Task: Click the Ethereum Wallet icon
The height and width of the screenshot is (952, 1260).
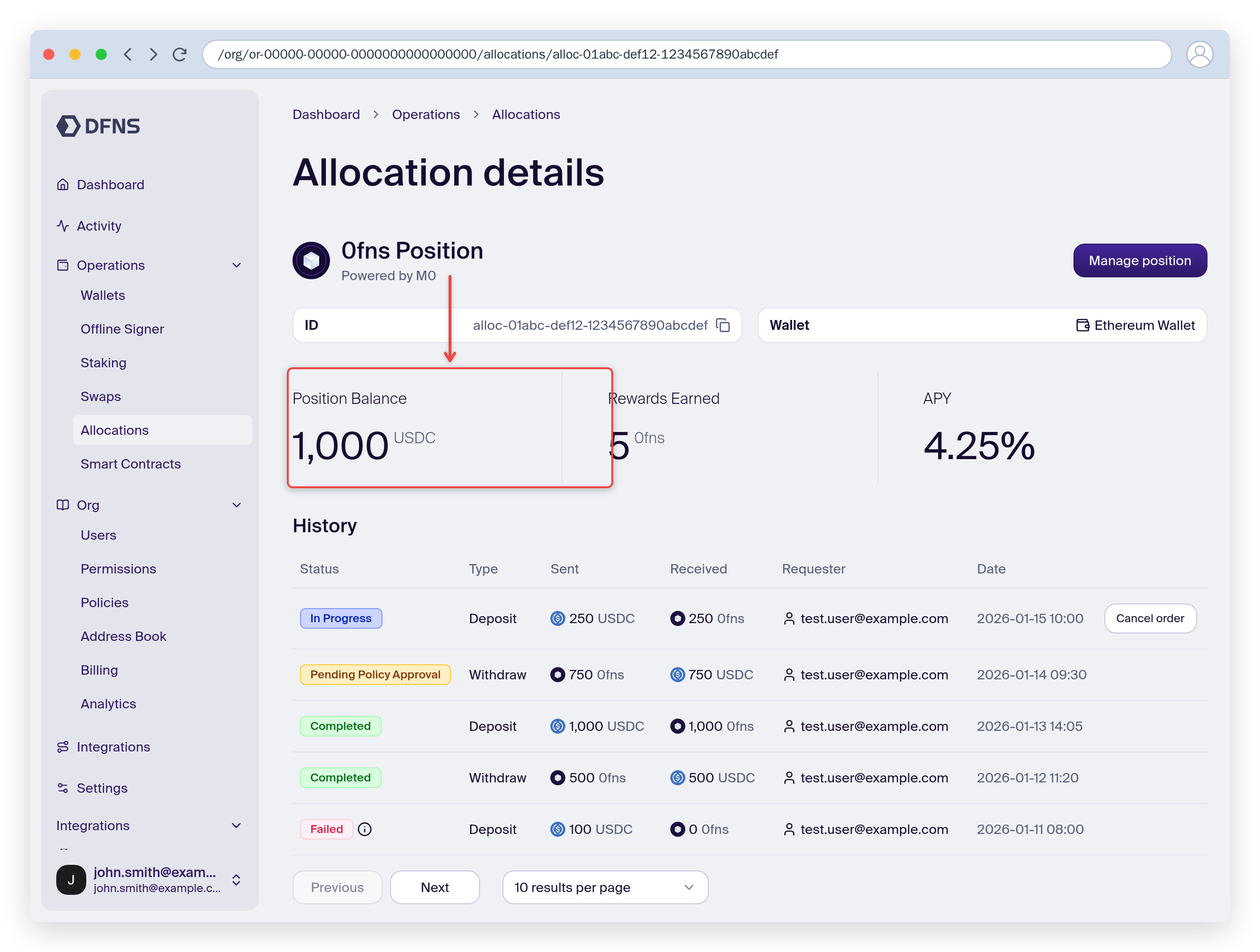Action: 1082,325
